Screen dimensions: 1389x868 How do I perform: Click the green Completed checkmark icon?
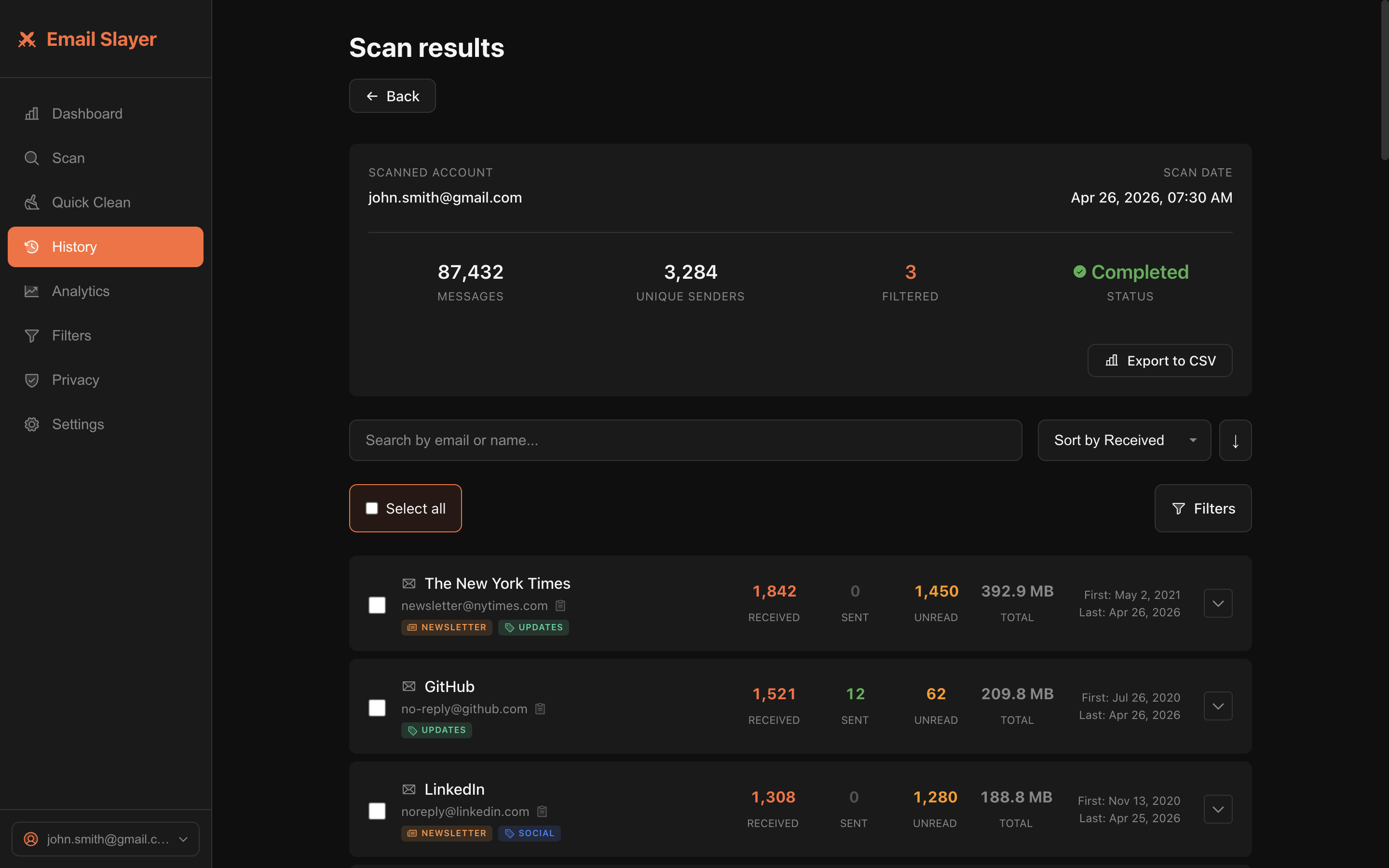[x=1080, y=271]
